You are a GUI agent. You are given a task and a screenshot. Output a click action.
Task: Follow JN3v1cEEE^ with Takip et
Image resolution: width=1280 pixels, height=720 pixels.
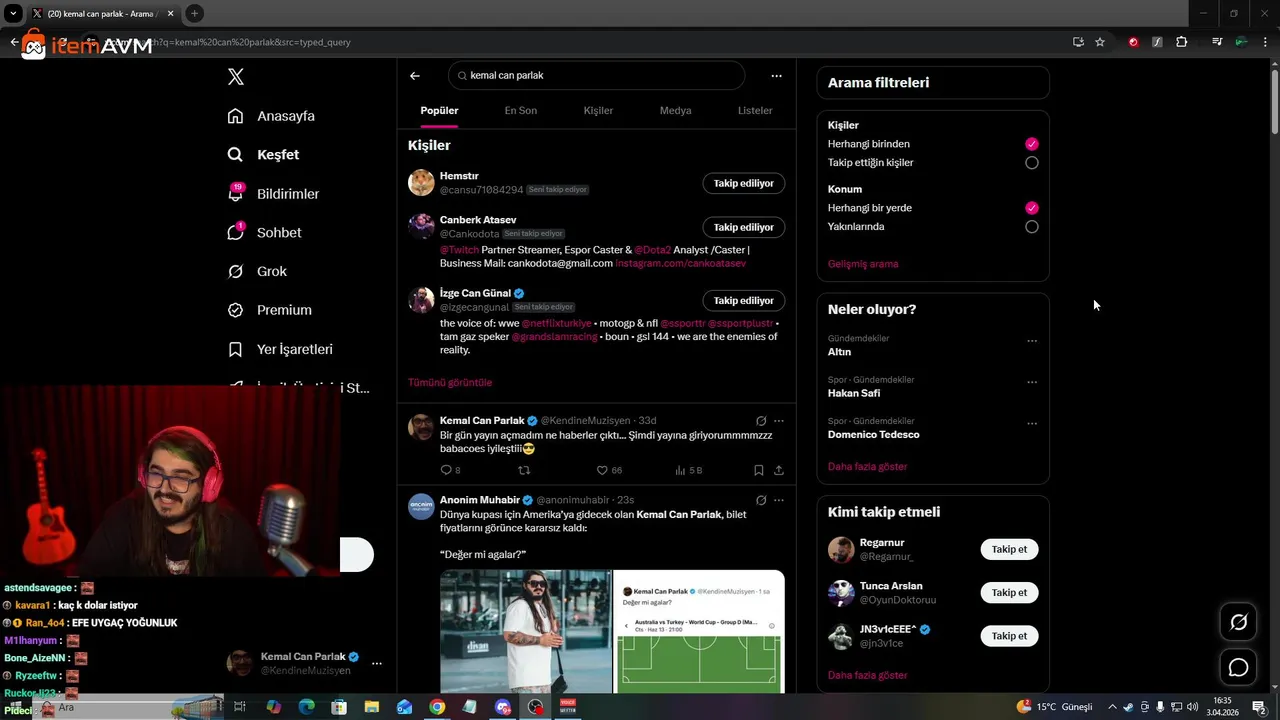click(x=1009, y=636)
